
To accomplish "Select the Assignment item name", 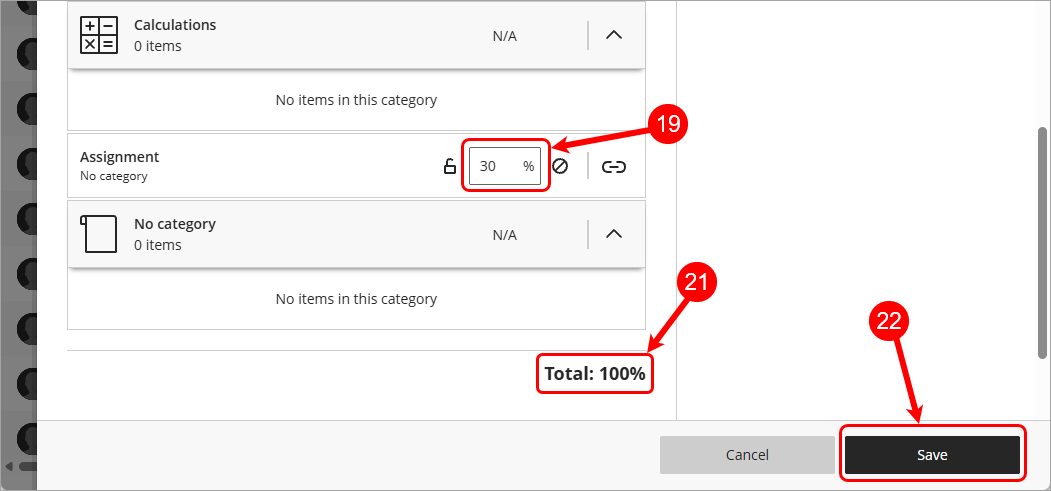I will [119, 157].
